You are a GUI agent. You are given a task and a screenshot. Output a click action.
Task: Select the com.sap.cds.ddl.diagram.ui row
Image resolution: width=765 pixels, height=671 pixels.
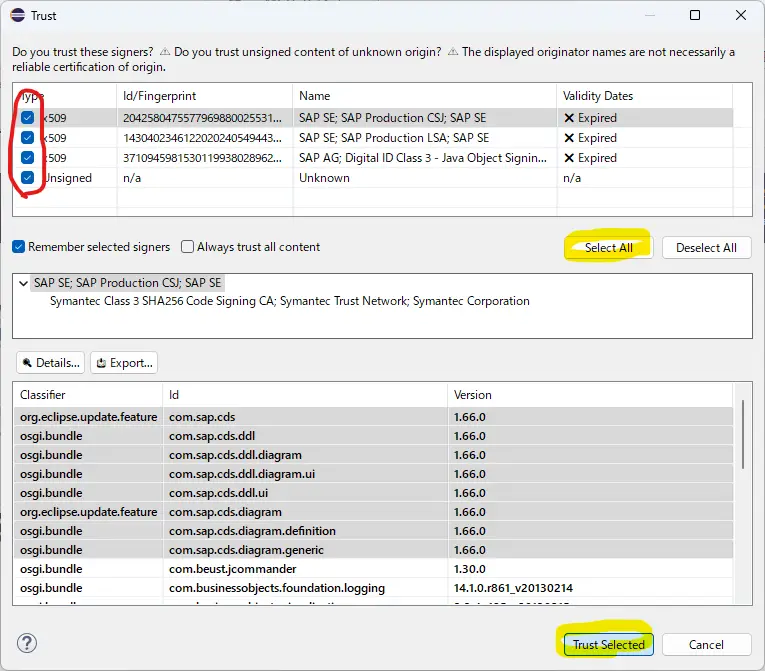click(x=373, y=474)
